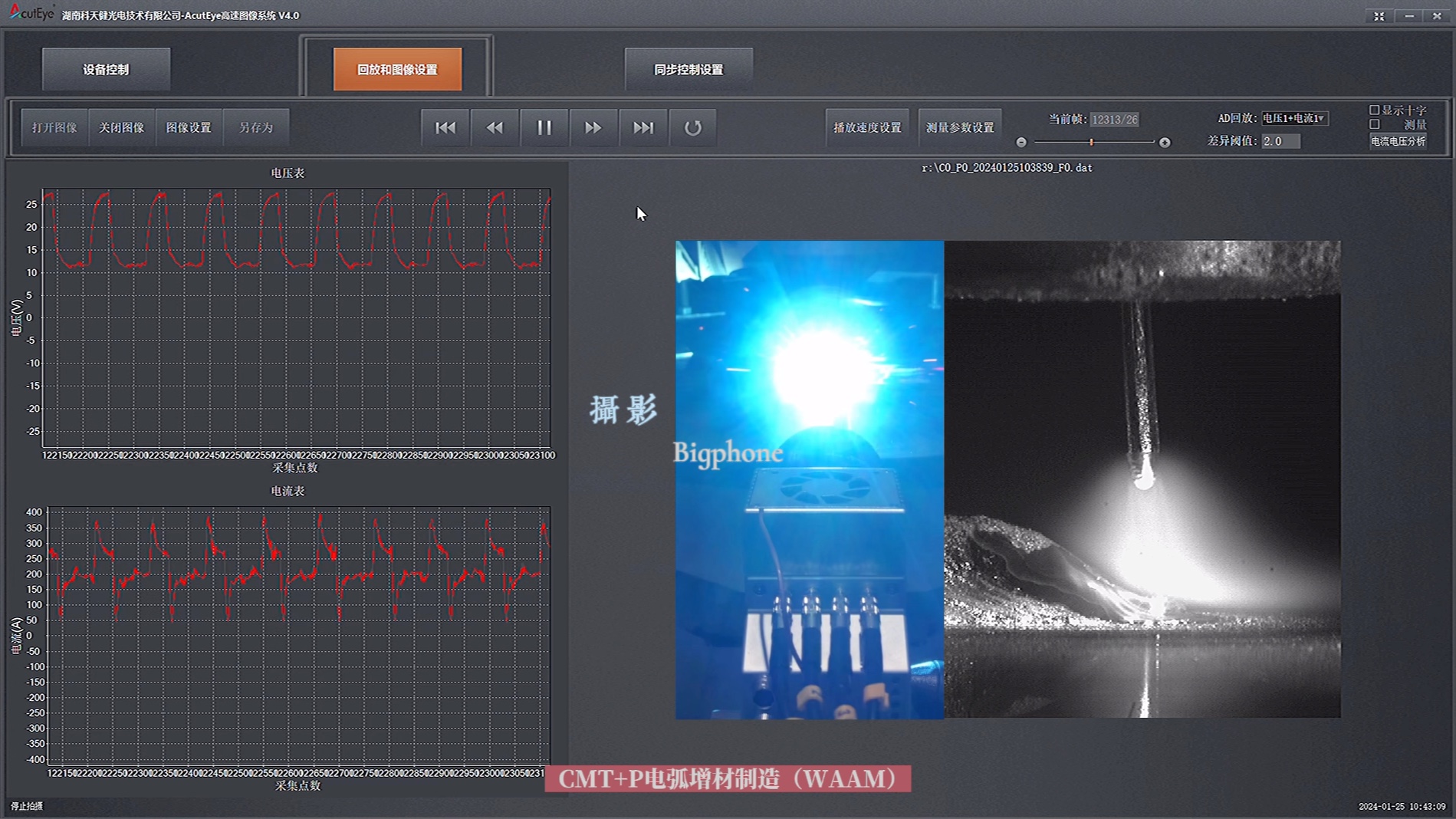Click the plus icon beside the frame slider

click(x=1165, y=142)
